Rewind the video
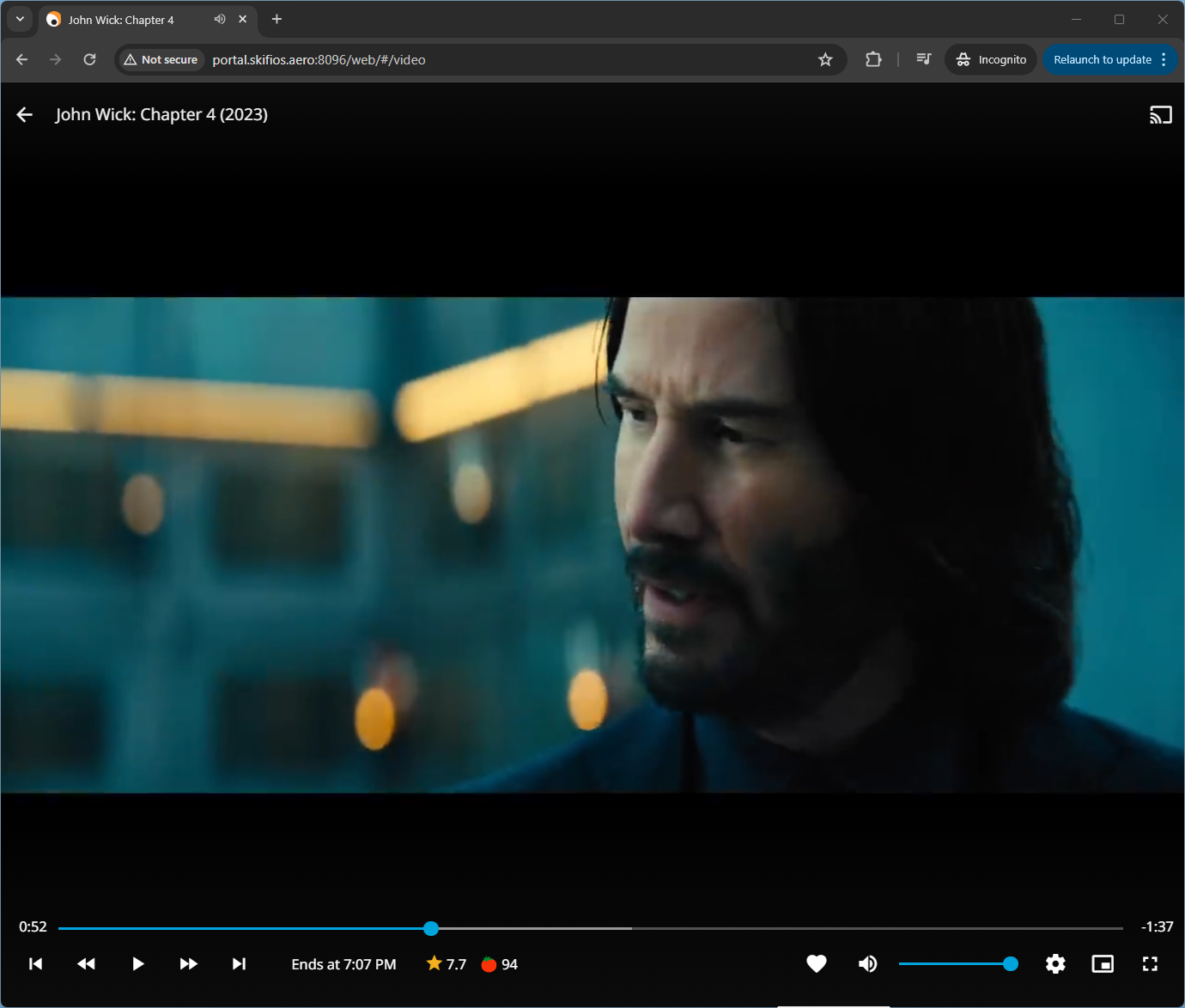The image size is (1185, 1008). pos(86,964)
